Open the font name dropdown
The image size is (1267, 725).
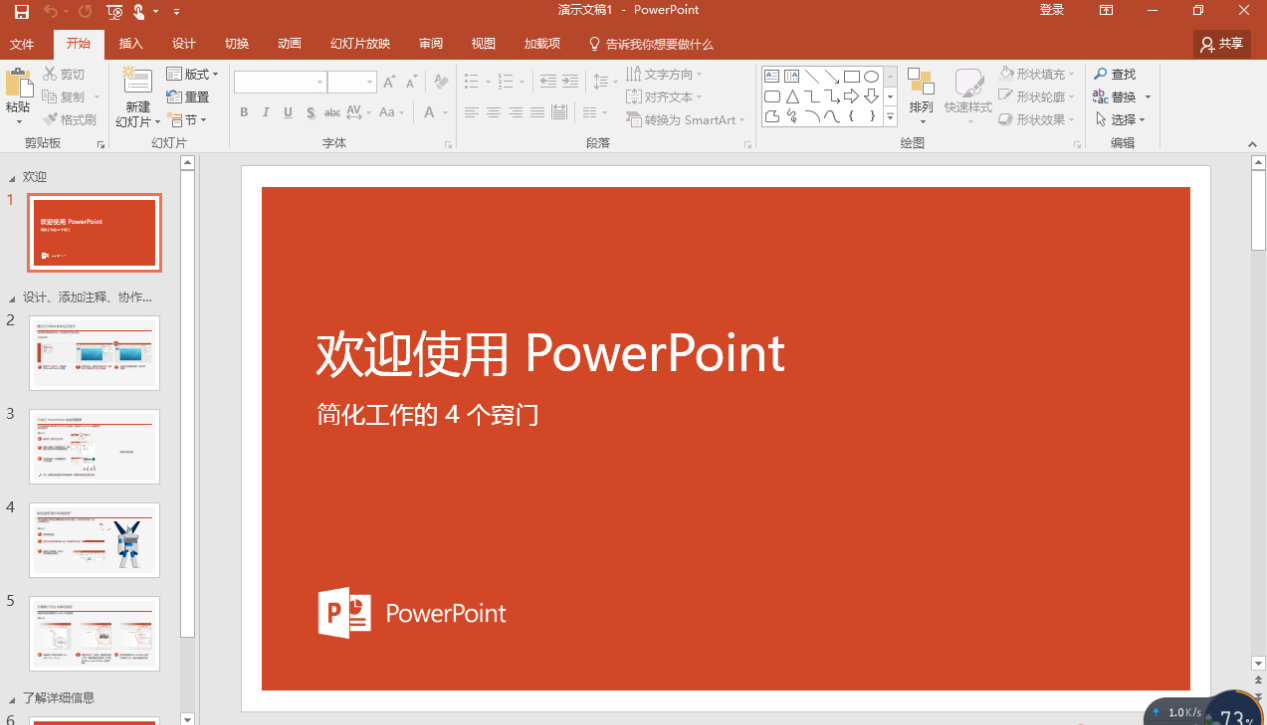[320, 82]
